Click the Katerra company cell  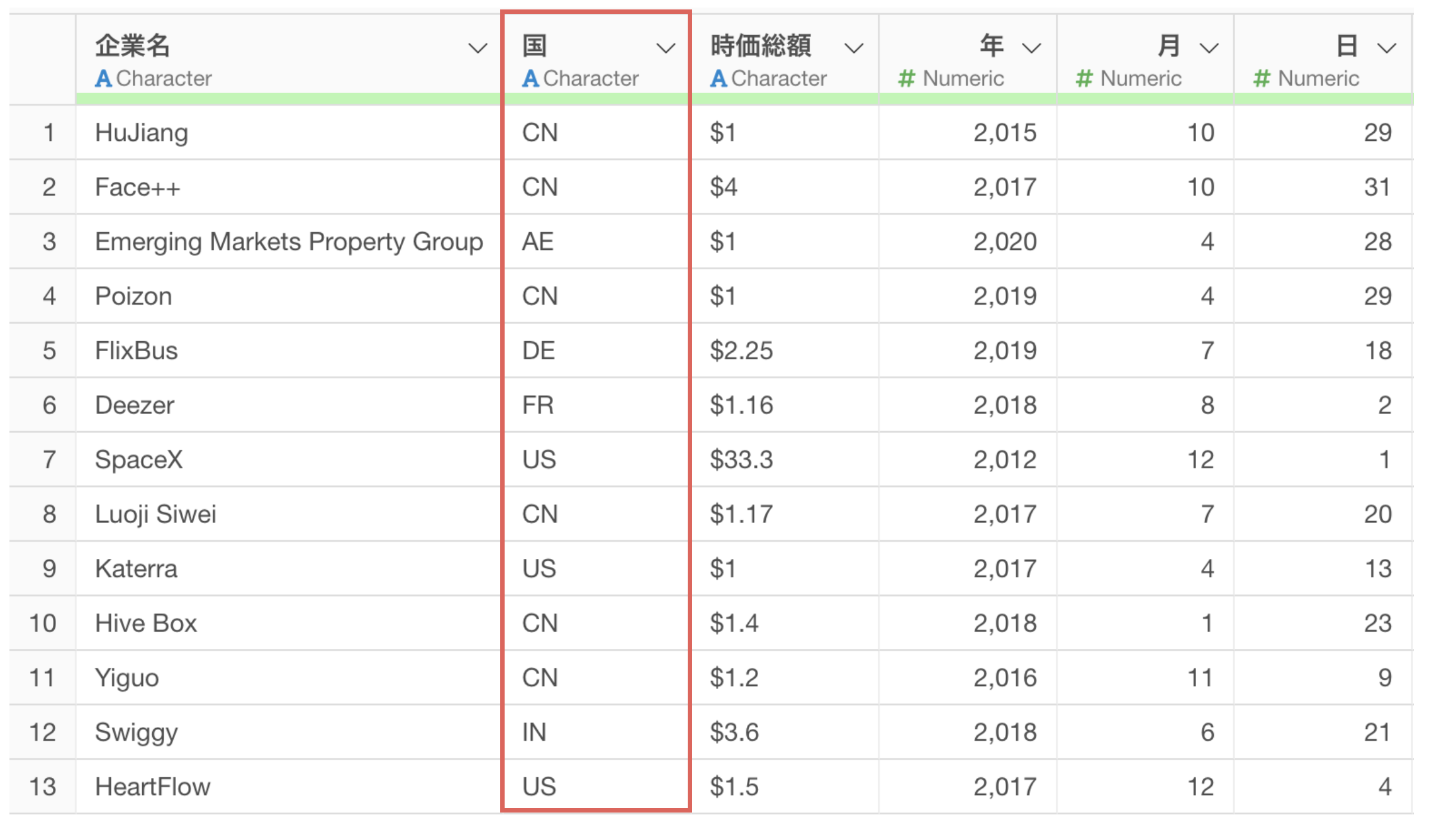(x=288, y=569)
